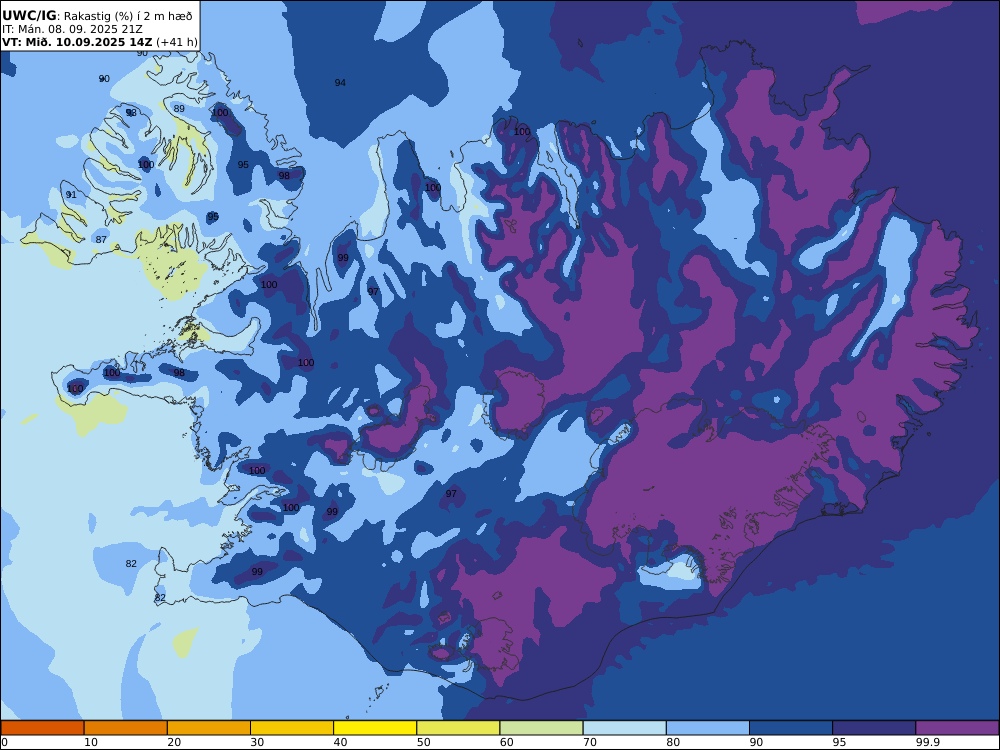Pick the light green 60–70 legend swatch
The width and height of the screenshot is (1000, 750).
click(x=541, y=728)
